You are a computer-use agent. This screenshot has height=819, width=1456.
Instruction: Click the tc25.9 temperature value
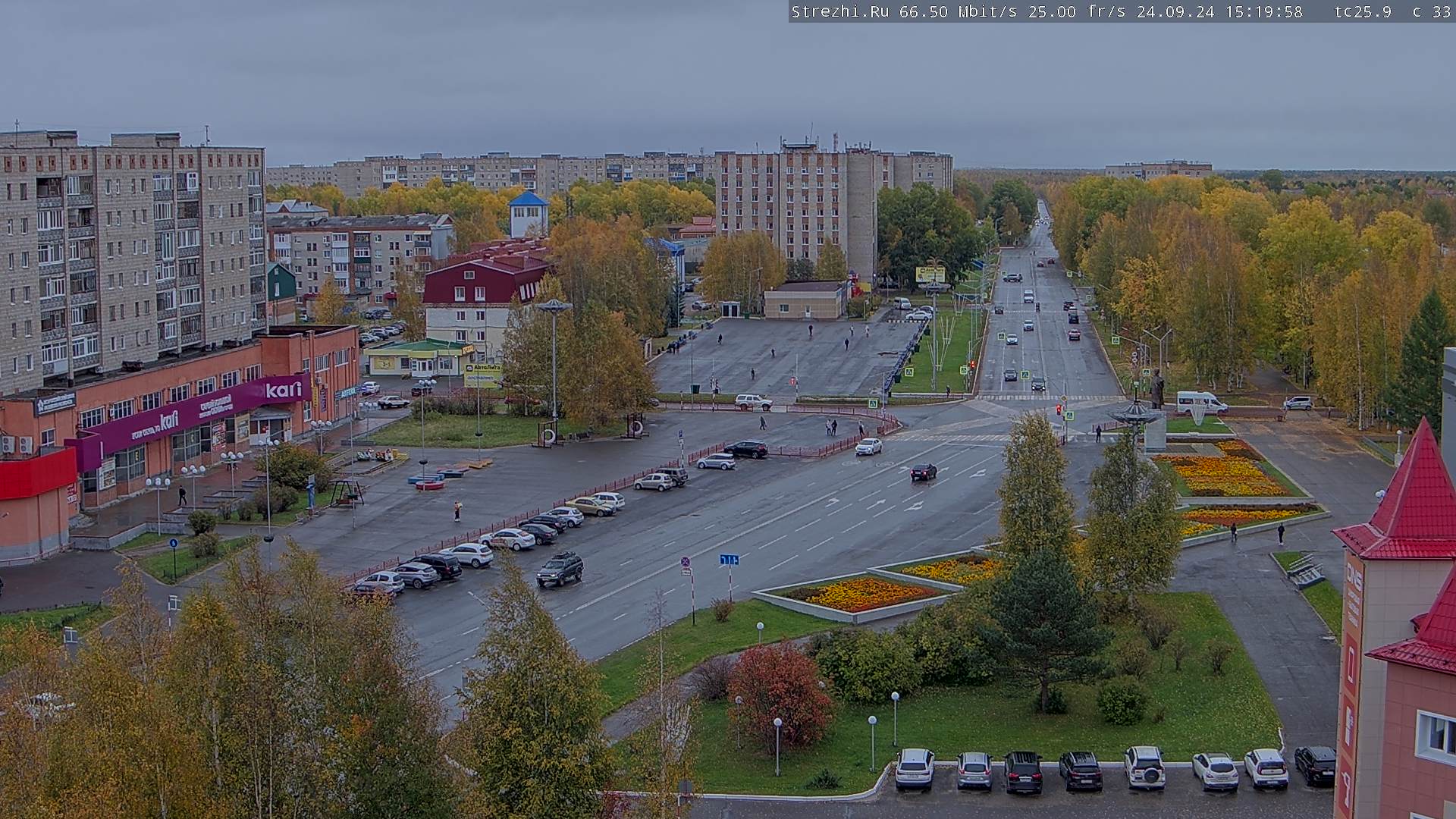coord(1363,11)
